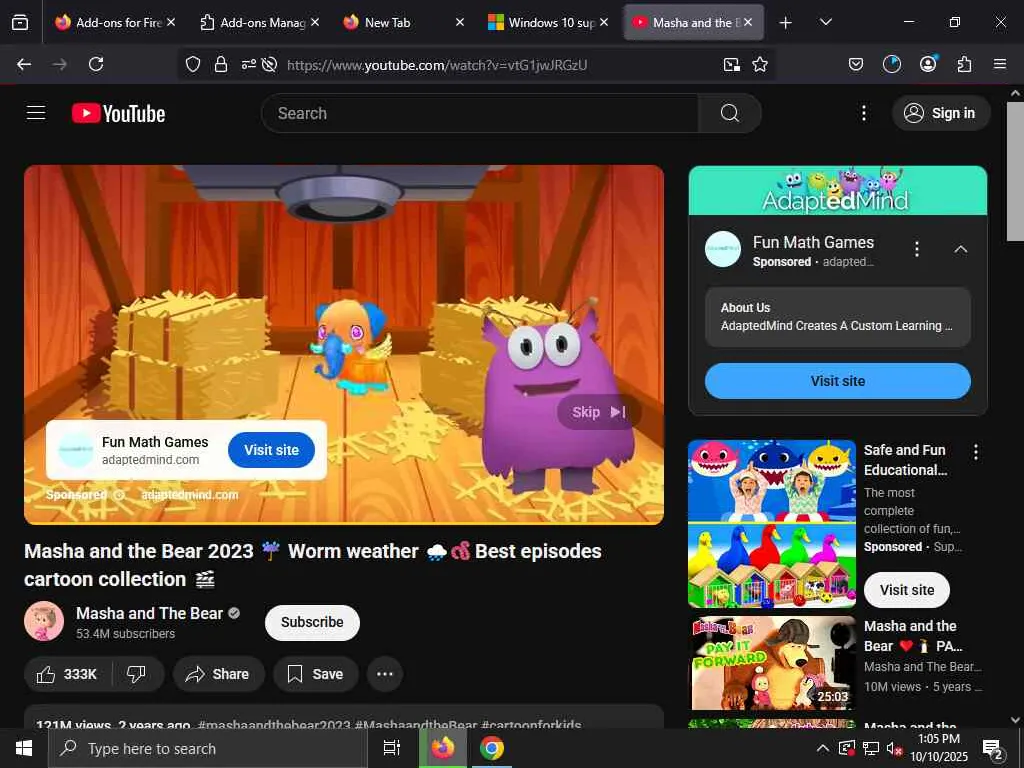Open a new tab with plus button

point(786,22)
